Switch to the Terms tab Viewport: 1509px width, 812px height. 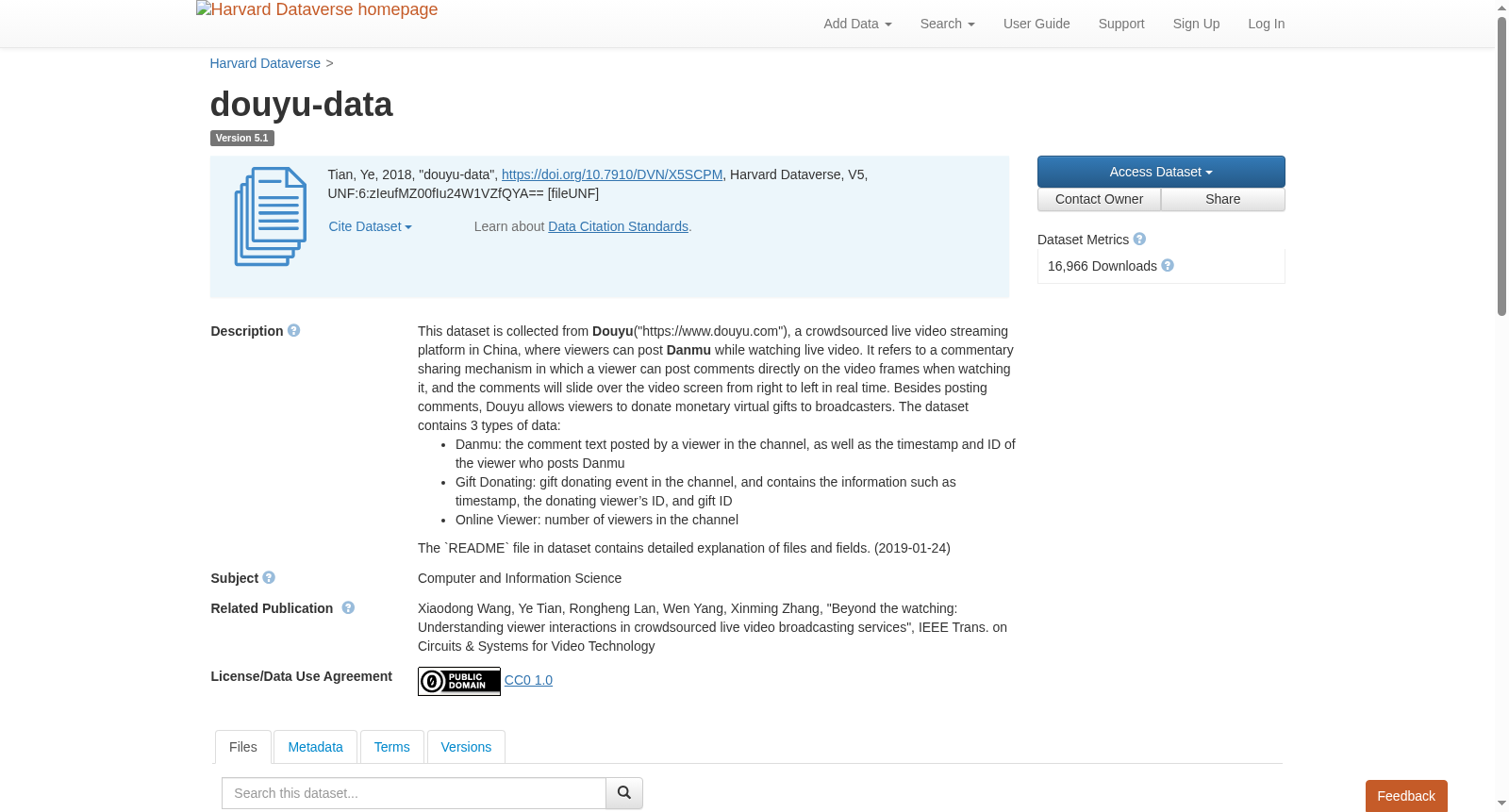pyautogui.click(x=391, y=747)
